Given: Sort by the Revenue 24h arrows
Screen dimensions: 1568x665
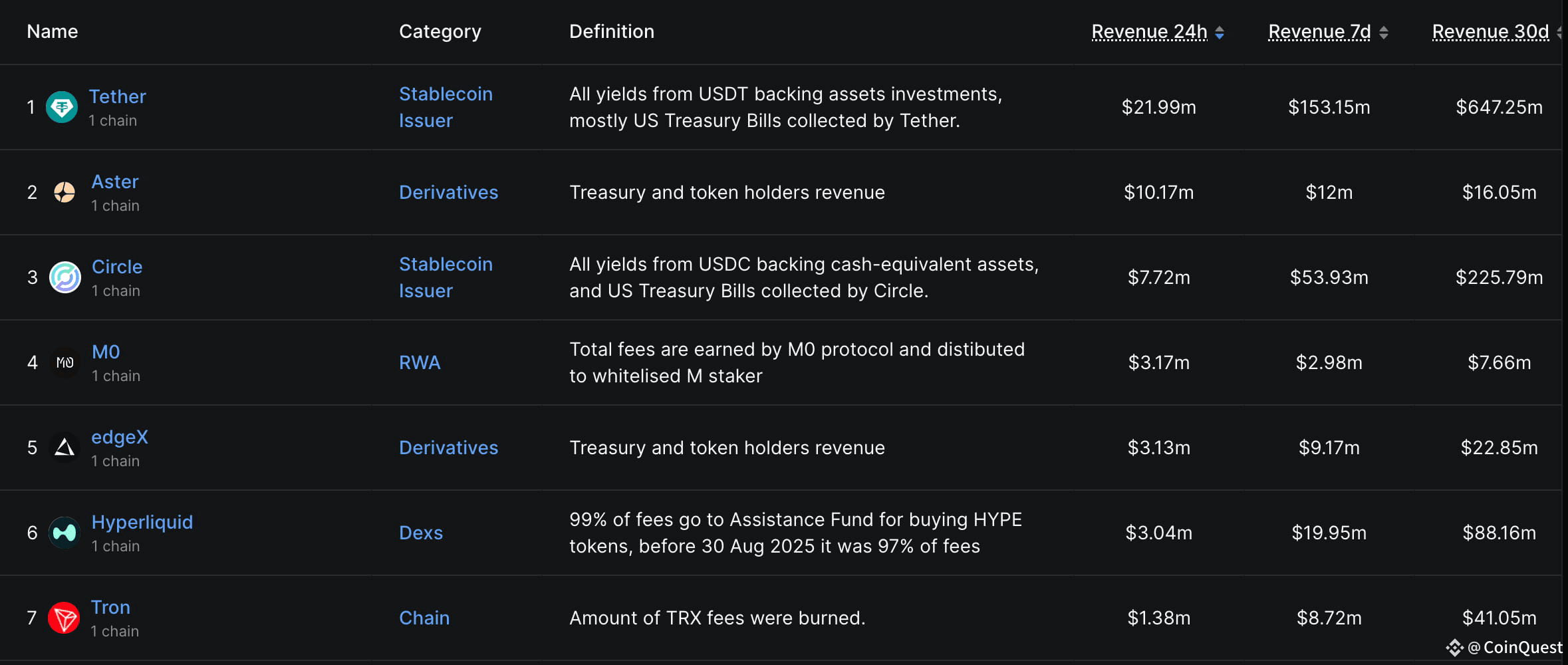Looking at the screenshot, I should click(1220, 33).
